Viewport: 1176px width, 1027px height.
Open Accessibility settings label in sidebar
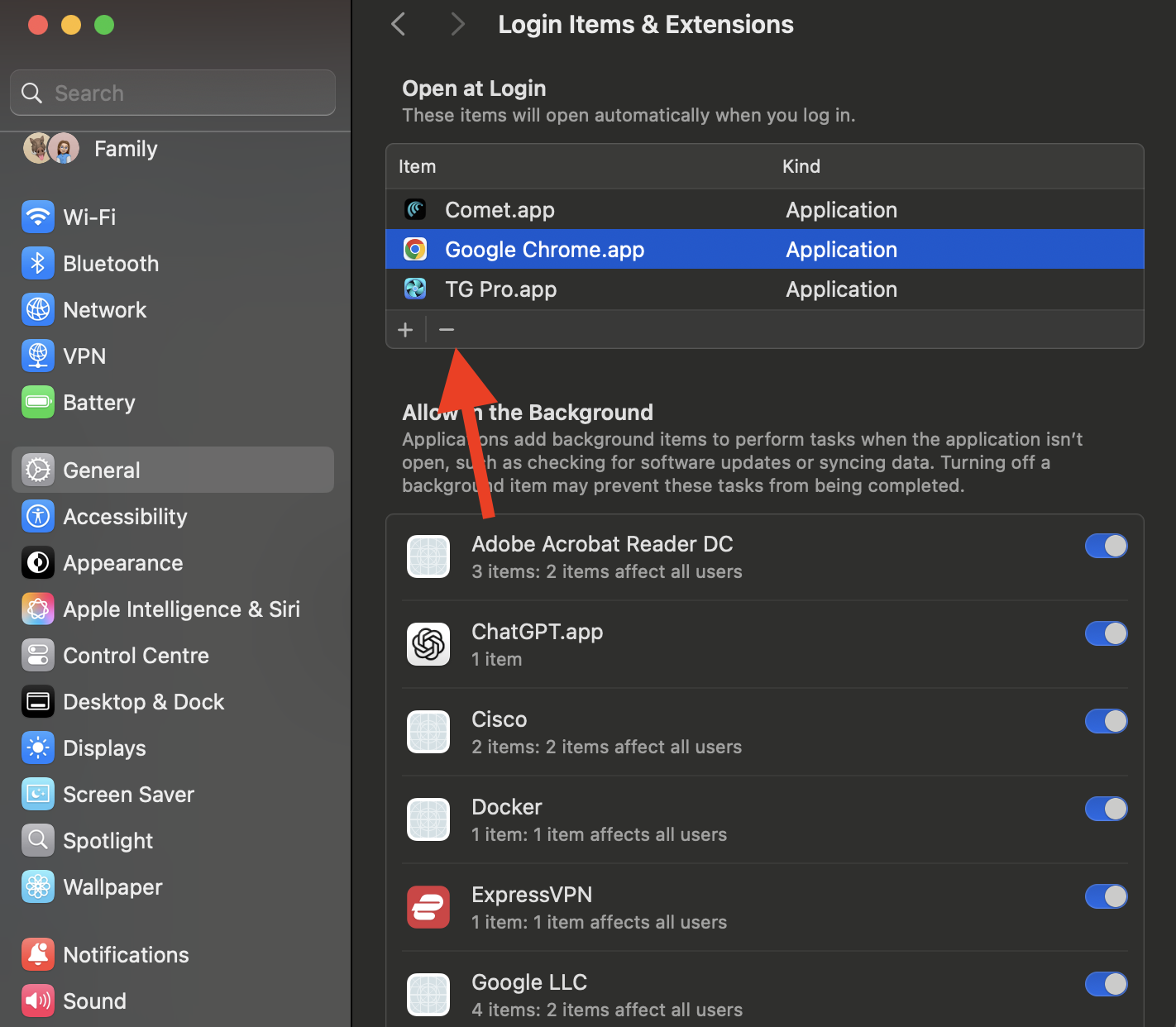tap(125, 517)
